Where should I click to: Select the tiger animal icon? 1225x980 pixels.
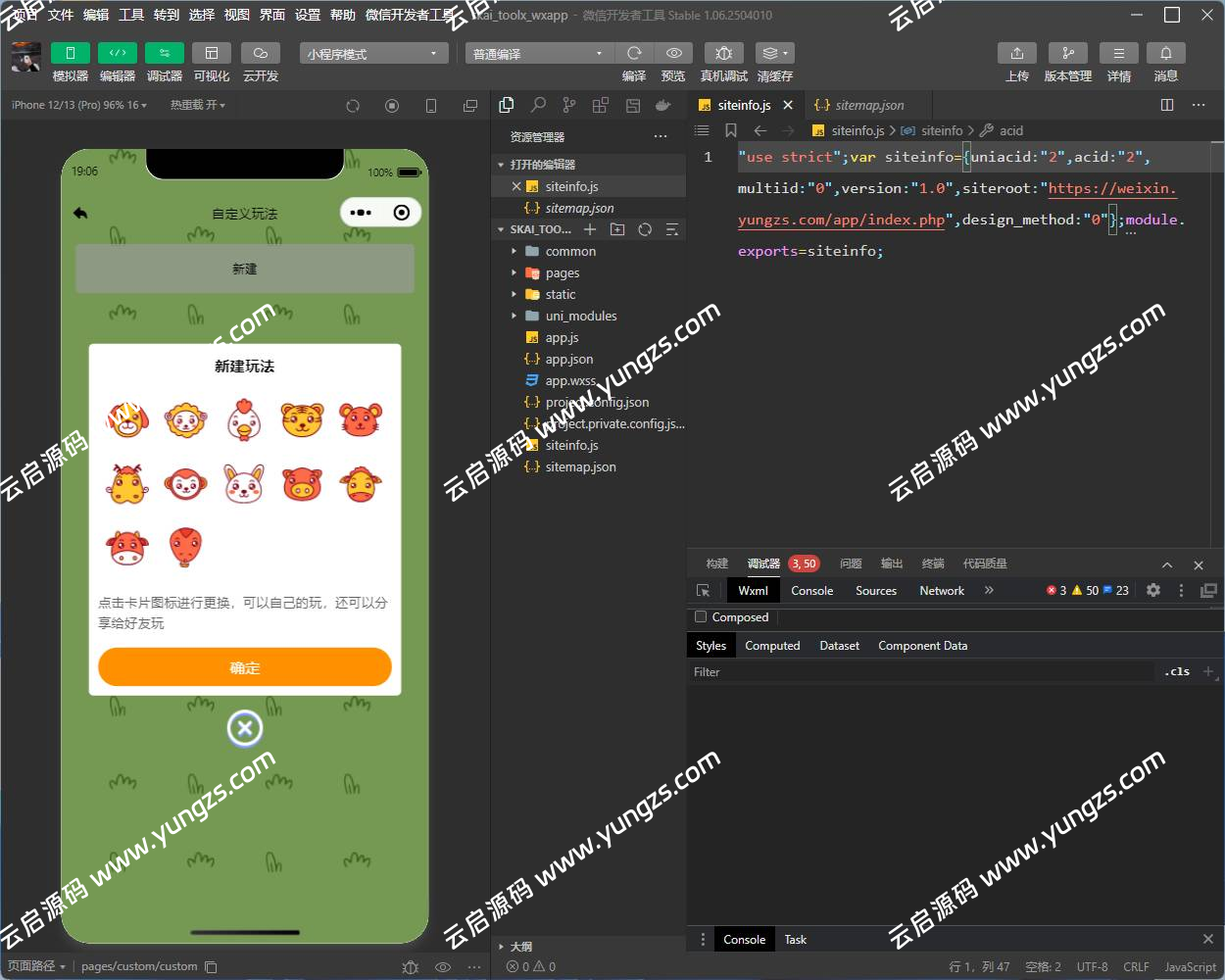point(302,420)
